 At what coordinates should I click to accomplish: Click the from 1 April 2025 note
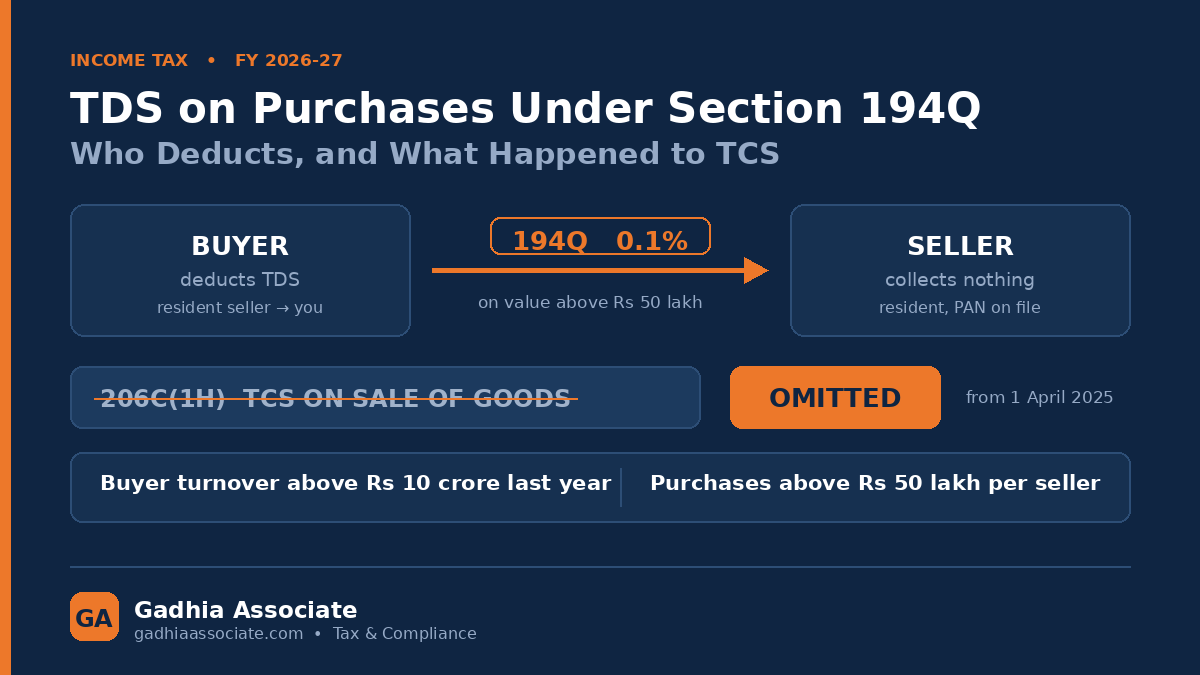(x=1039, y=398)
